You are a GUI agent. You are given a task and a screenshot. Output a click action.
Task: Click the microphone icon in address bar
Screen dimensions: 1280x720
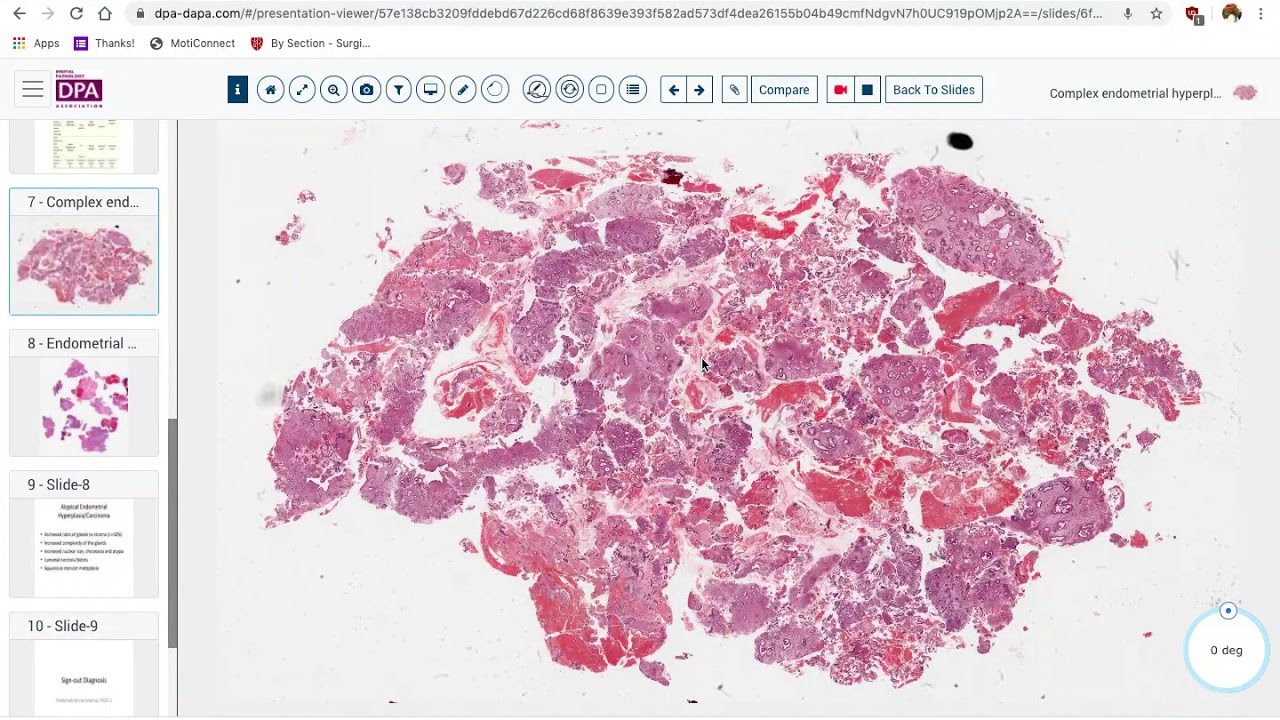[1128, 14]
